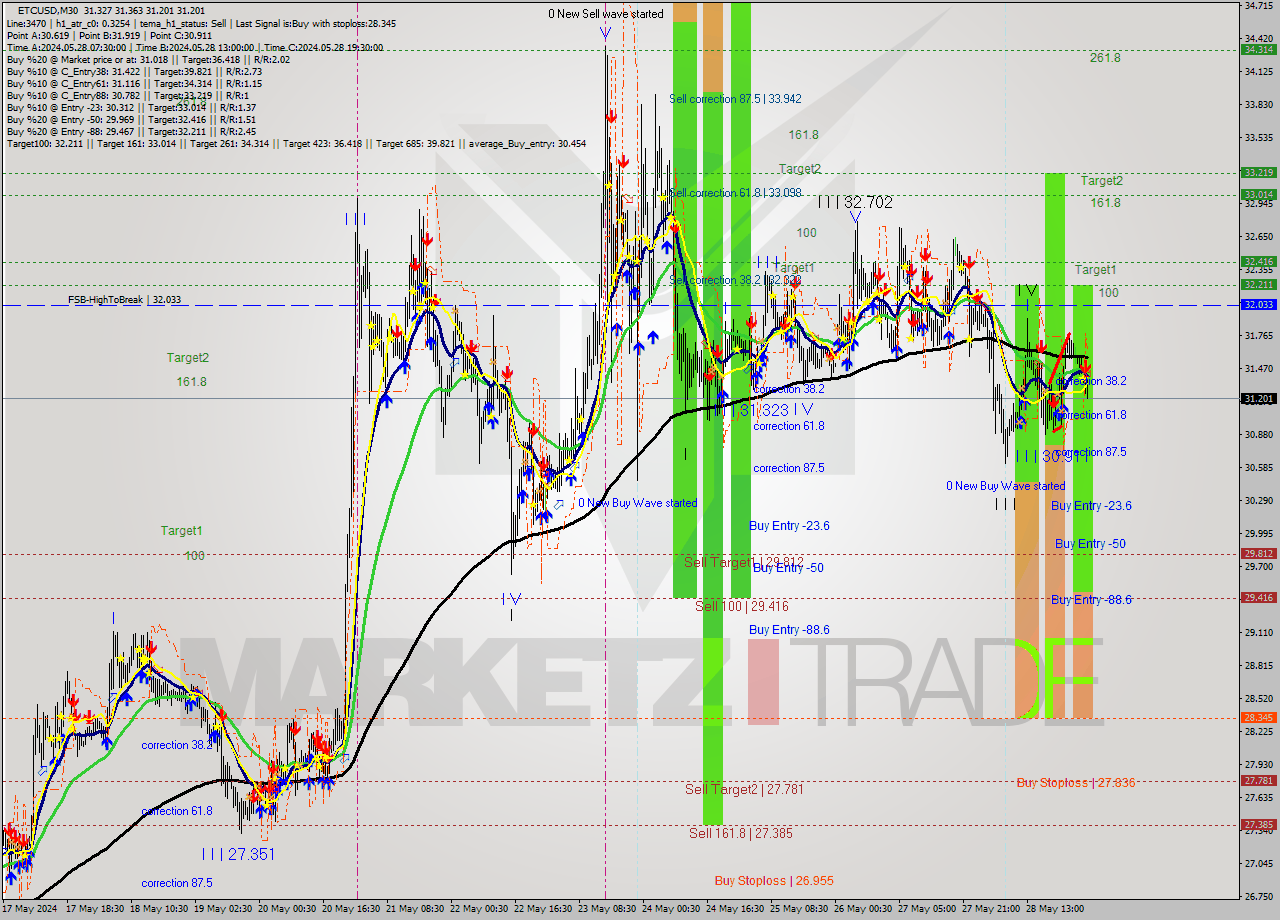The width and height of the screenshot is (1280, 920).
Task: Click the current price 31.201 axis tag
Action: pyautogui.click(x=1258, y=398)
